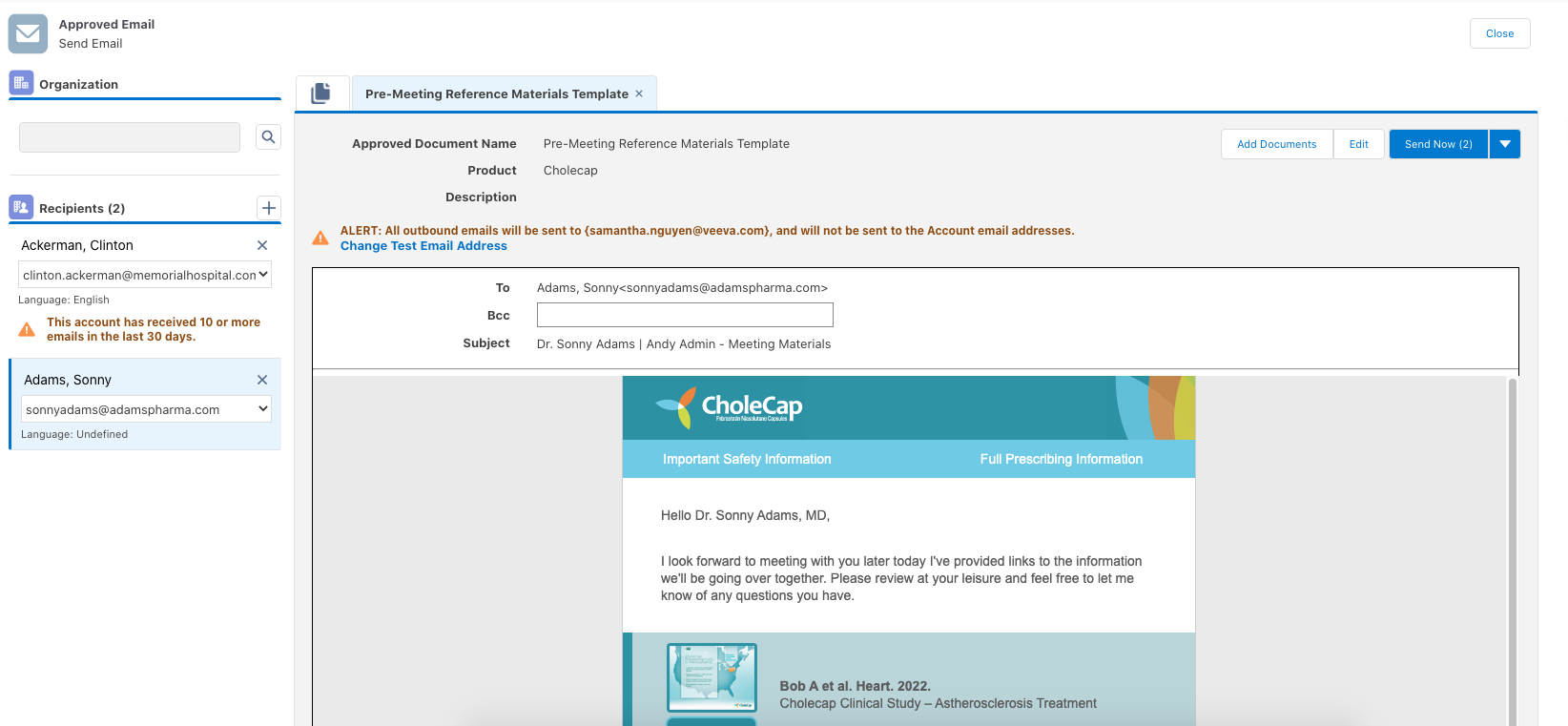Click the Organization building icon
The image size is (1568, 726).
click(21, 84)
